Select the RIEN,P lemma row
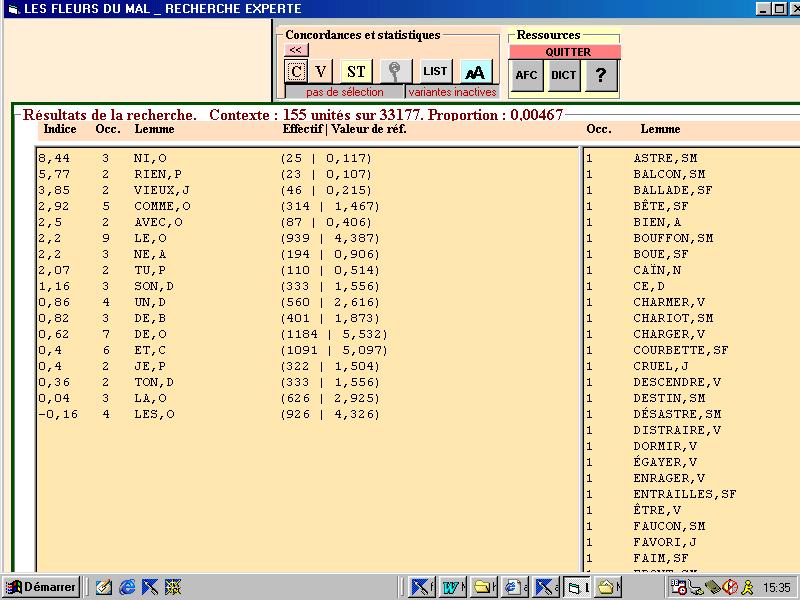This screenshot has height=600, width=800. [308, 174]
